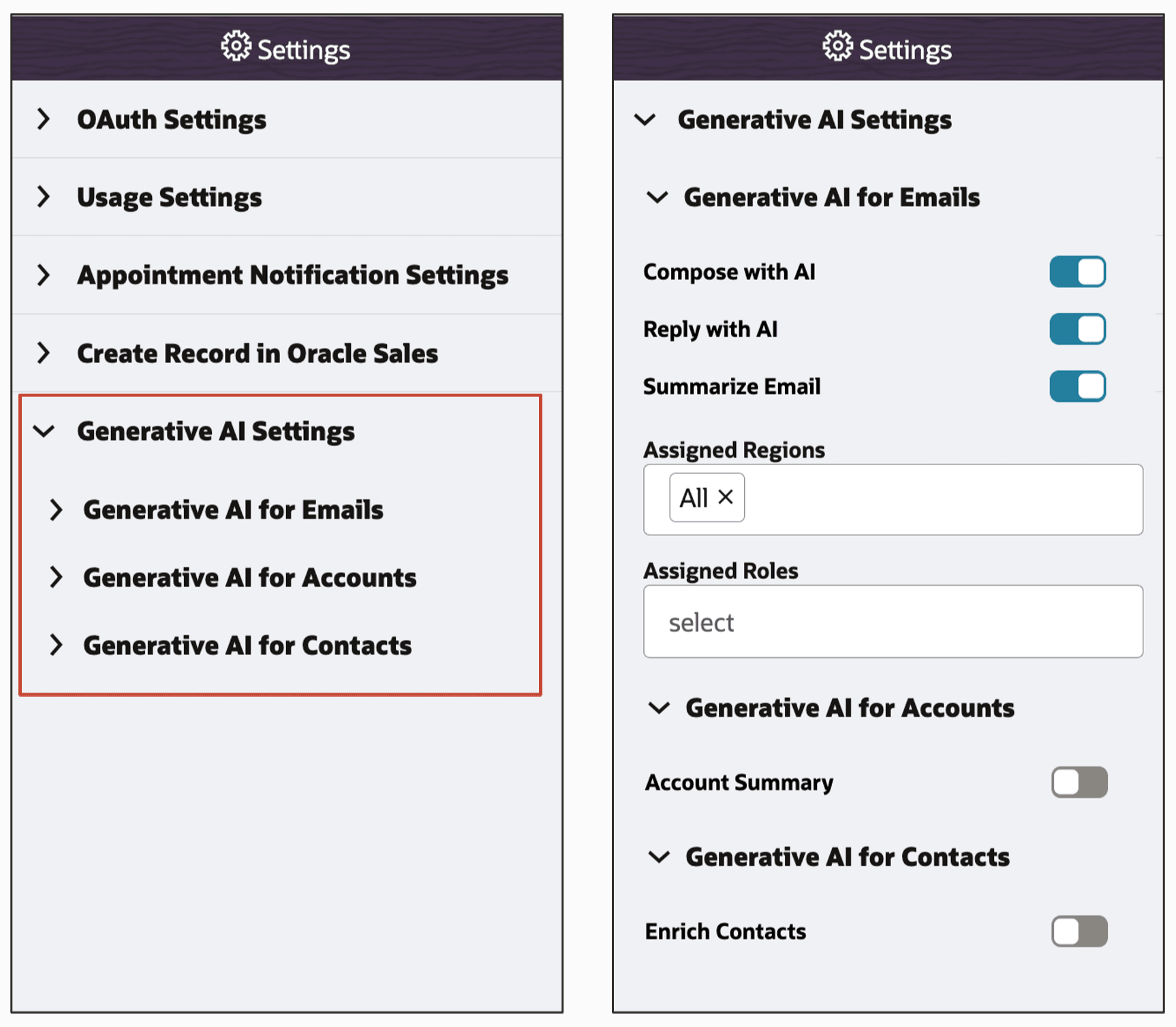
Task: Expand Appointment Notification Settings chevron
Action: coord(44,275)
